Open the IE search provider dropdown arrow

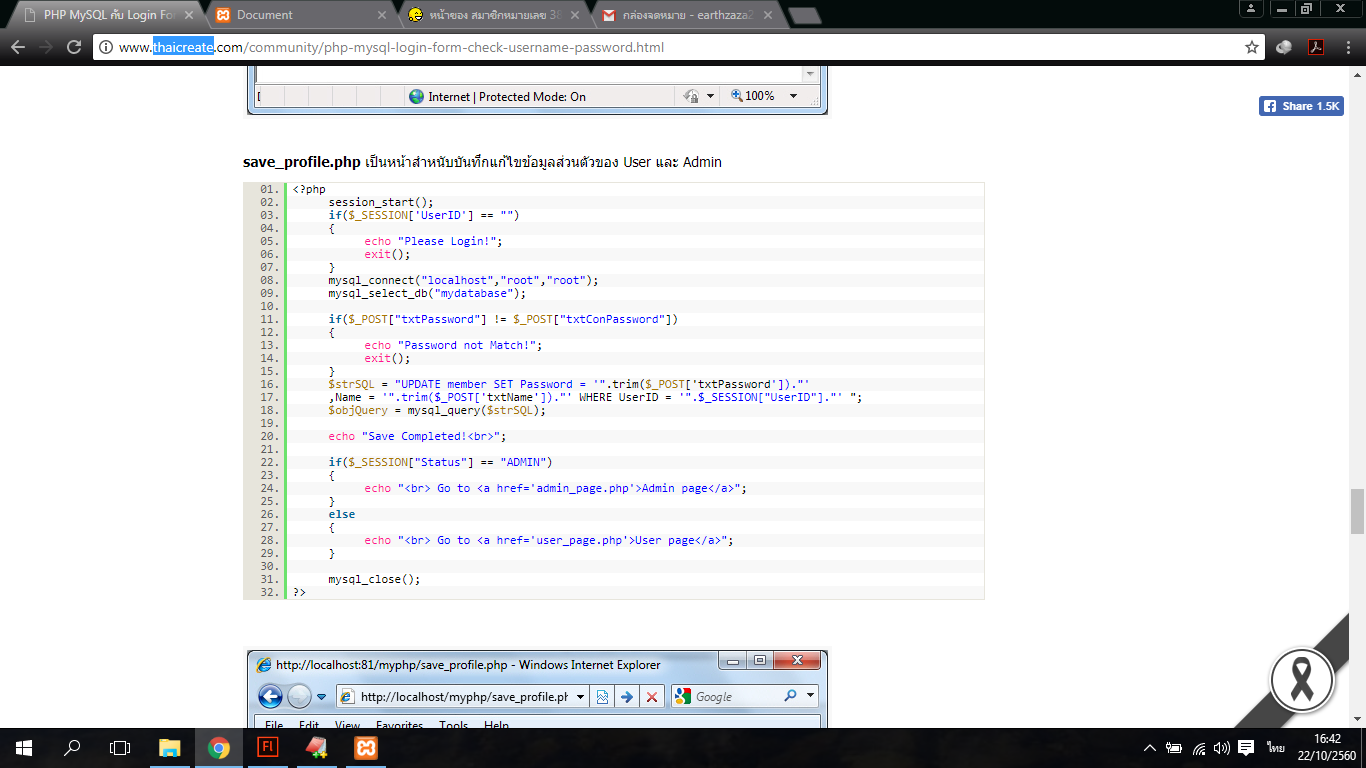(x=810, y=696)
